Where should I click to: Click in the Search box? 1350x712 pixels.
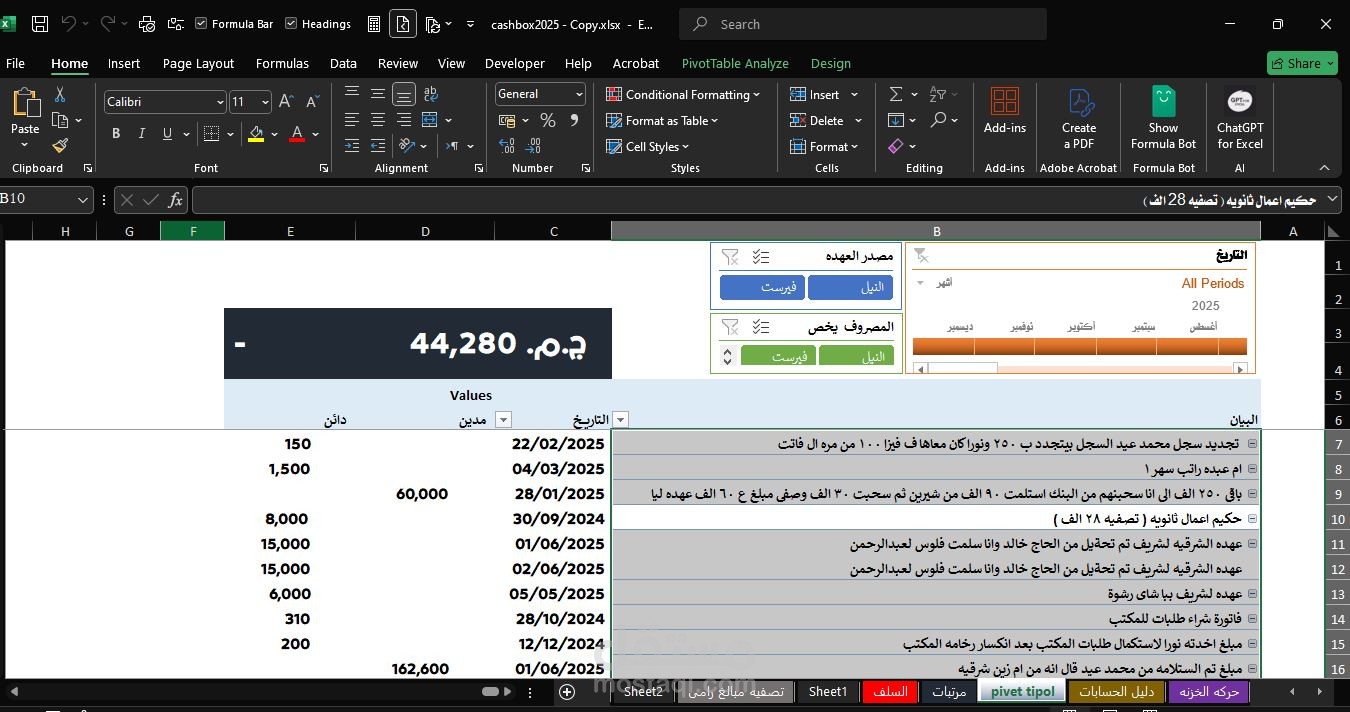tap(863, 24)
